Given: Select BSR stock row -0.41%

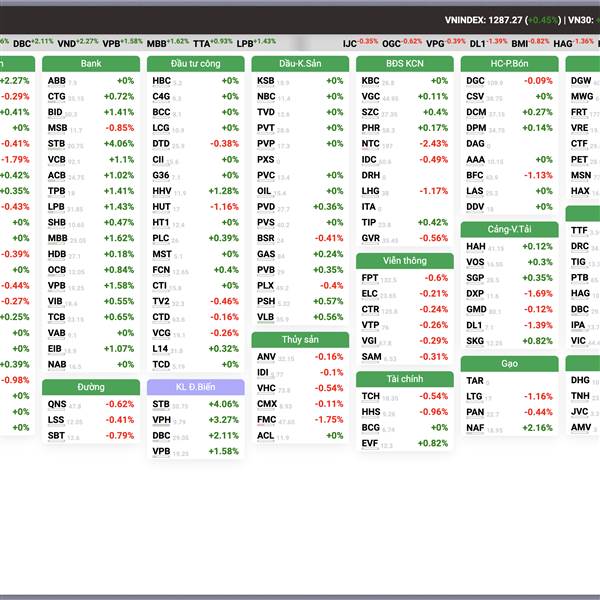Looking at the screenshot, I should (300, 238).
